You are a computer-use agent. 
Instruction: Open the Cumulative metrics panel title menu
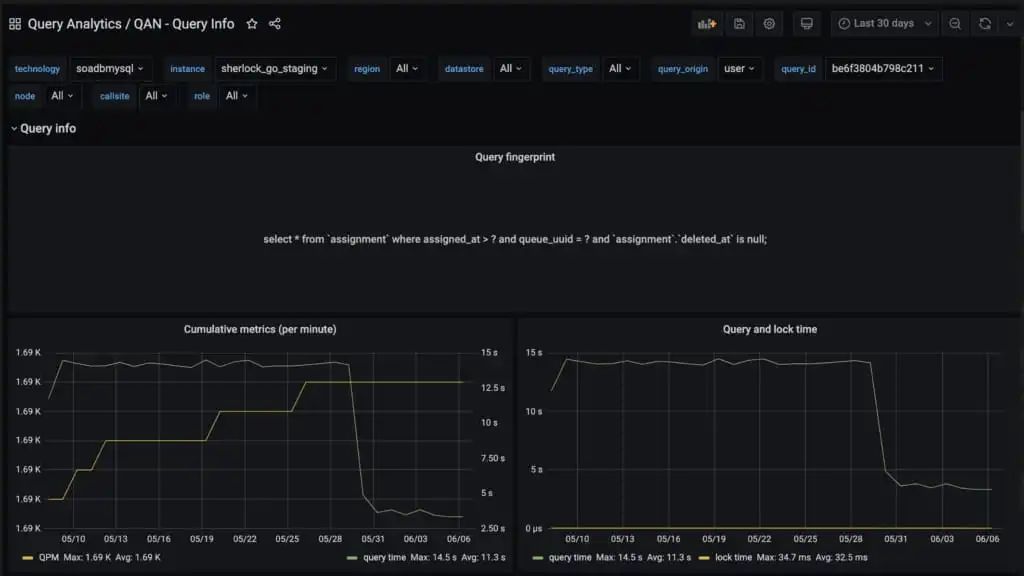(260, 330)
